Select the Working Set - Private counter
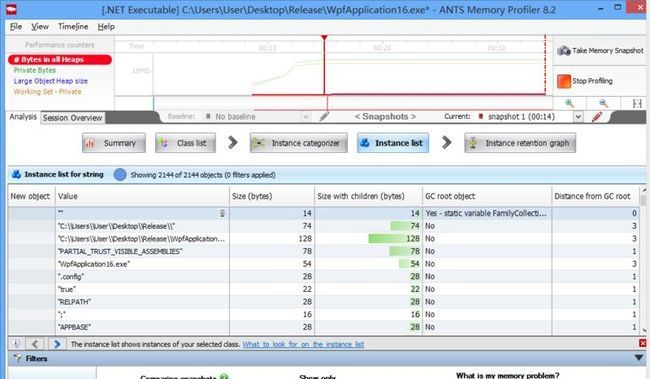Image resolution: width=650 pixels, height=379 pixels. pos(48,92)
